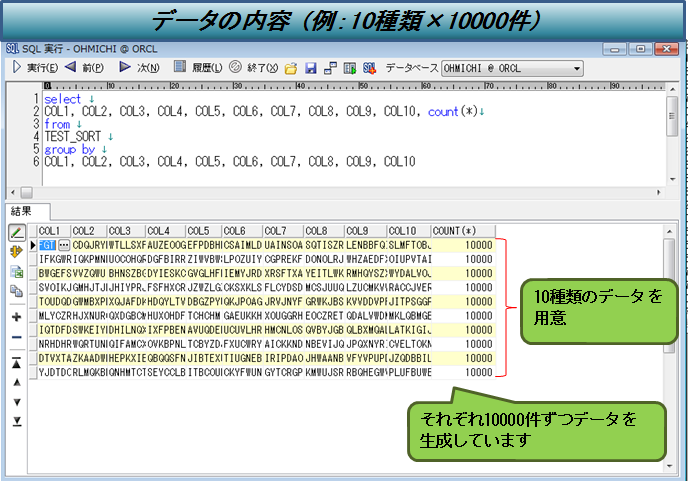Click the 次 (Next) arrow button
Image resolution: width=688 pixels, height=481 pixels.
(141, 68)
